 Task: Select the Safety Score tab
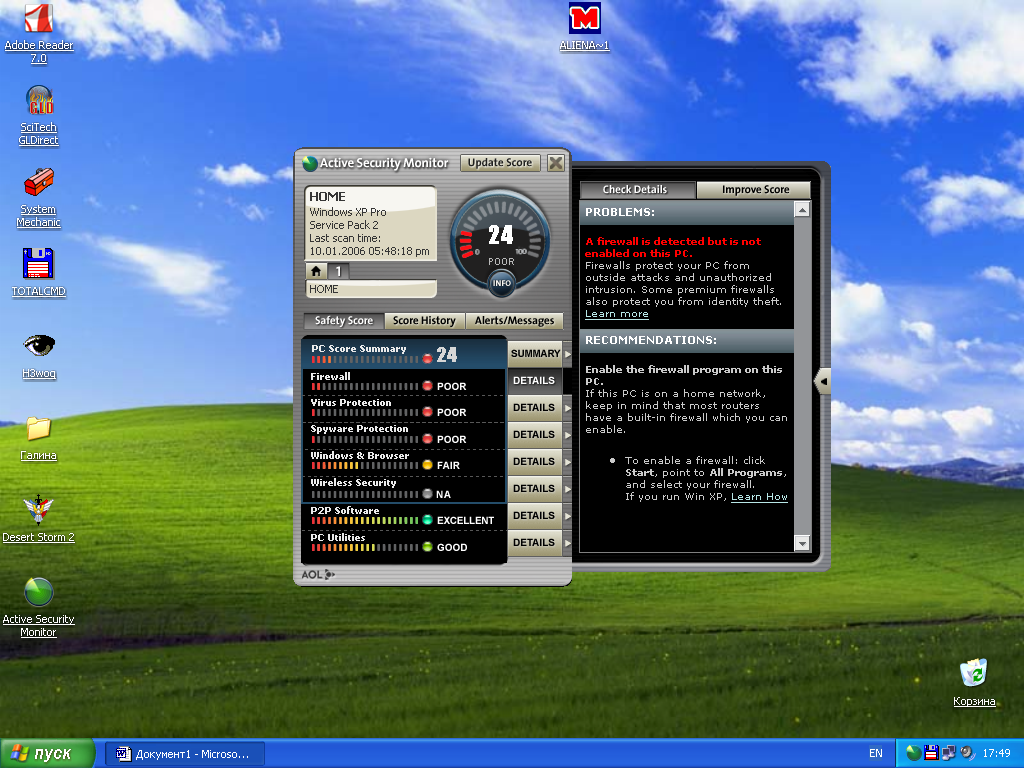[344, 321]
